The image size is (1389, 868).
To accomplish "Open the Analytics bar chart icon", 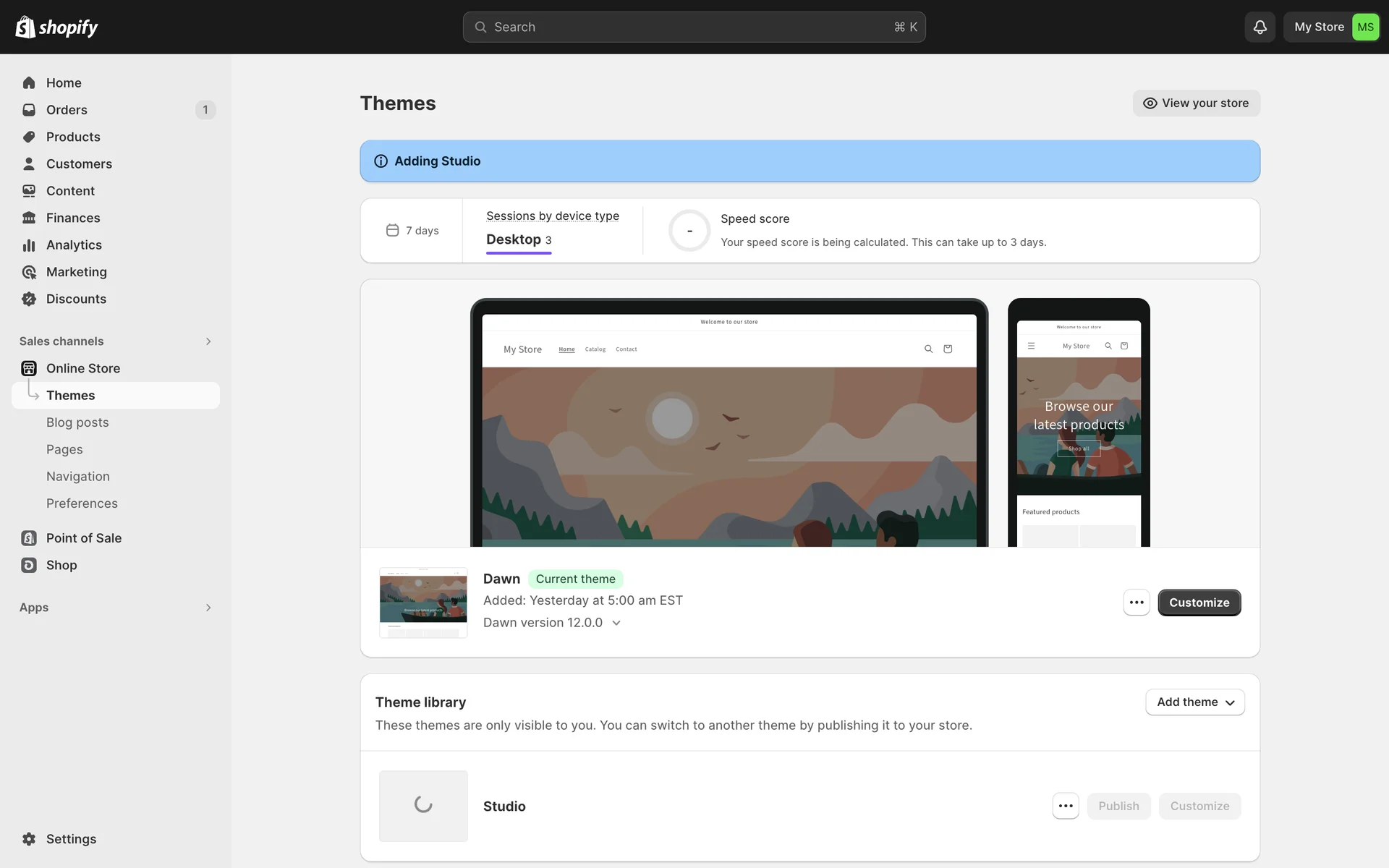I will [29, 245].
